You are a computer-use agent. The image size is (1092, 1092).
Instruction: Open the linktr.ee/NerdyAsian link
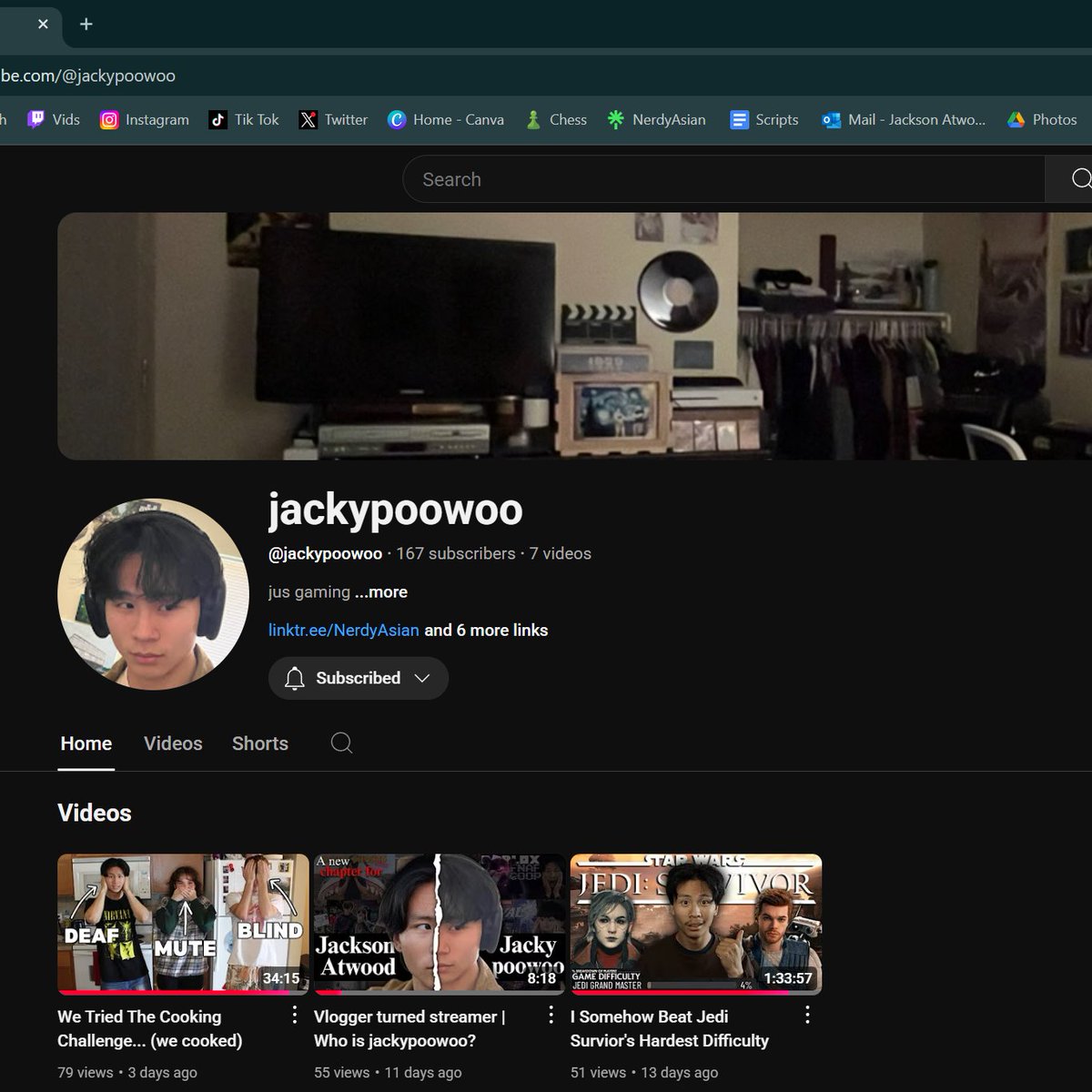click(x=344, y=630)
